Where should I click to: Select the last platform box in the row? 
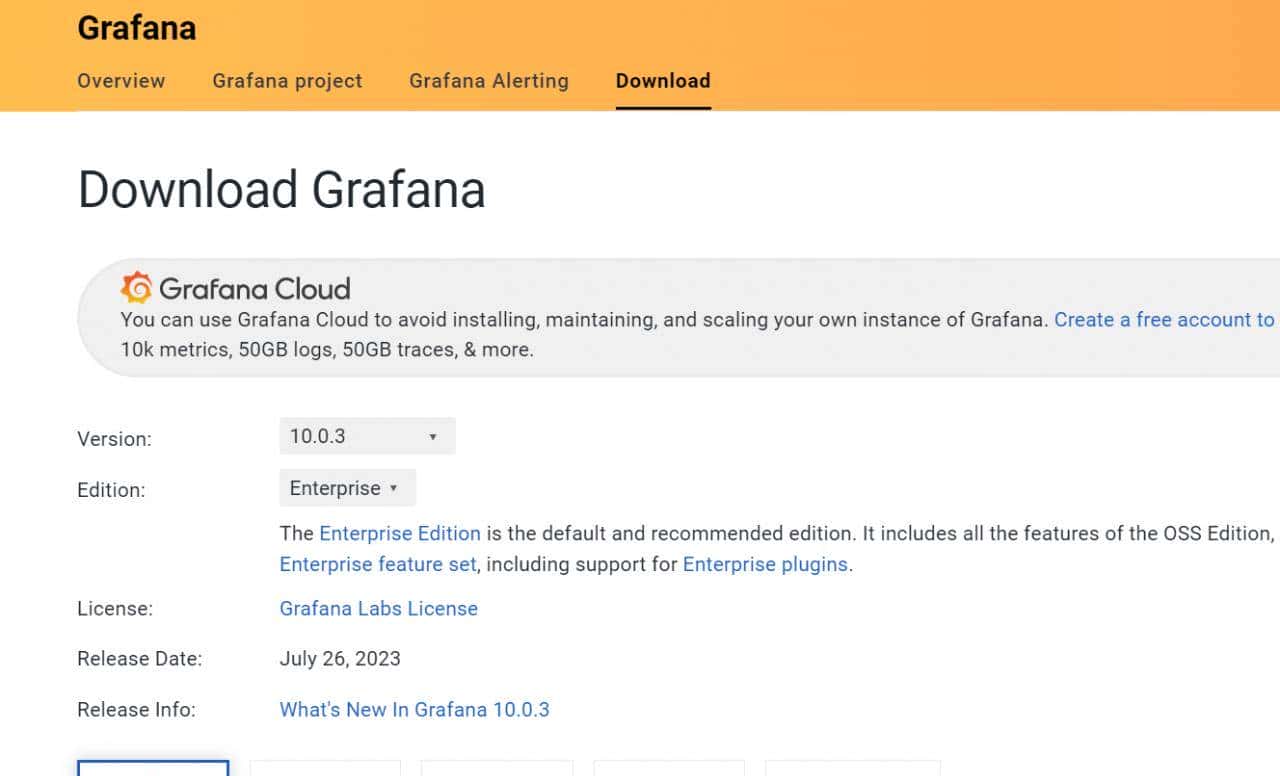(852, 768)
